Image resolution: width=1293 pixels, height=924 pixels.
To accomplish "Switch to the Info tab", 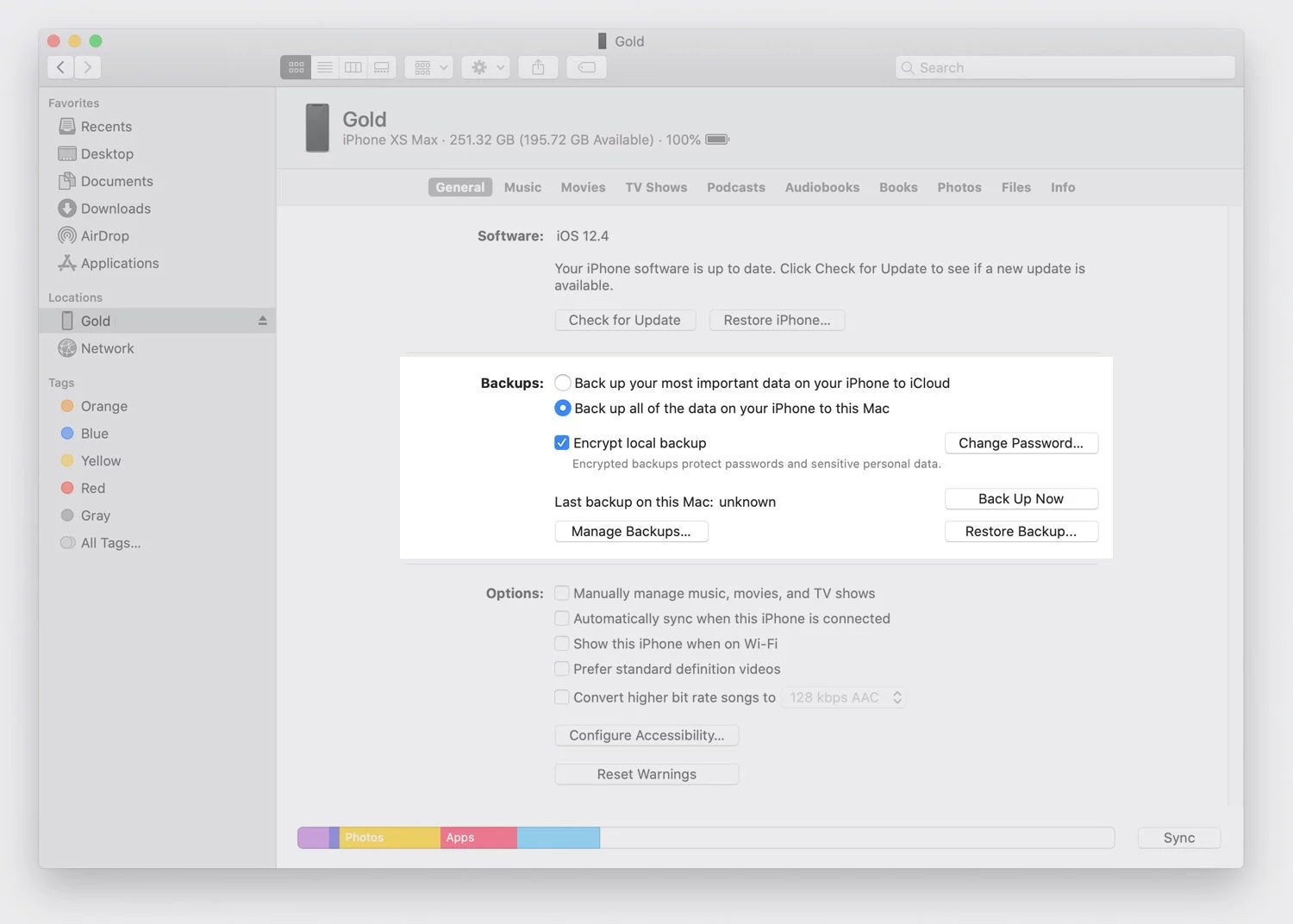I will pyautogui.click(x=1063, y=187).
